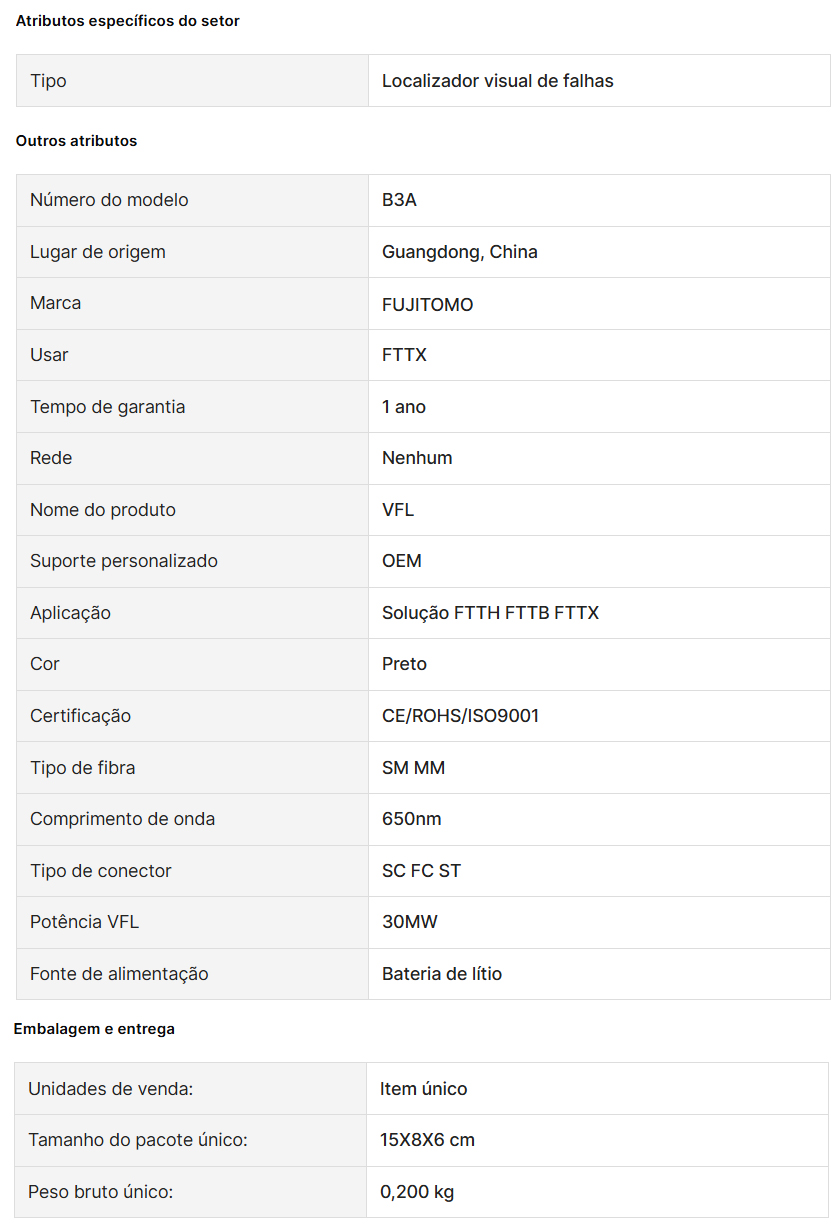Click the 650nm wavelength value
Image resolution: width=839 pixels, height=1228 pixels.
[x=412, y=819]
